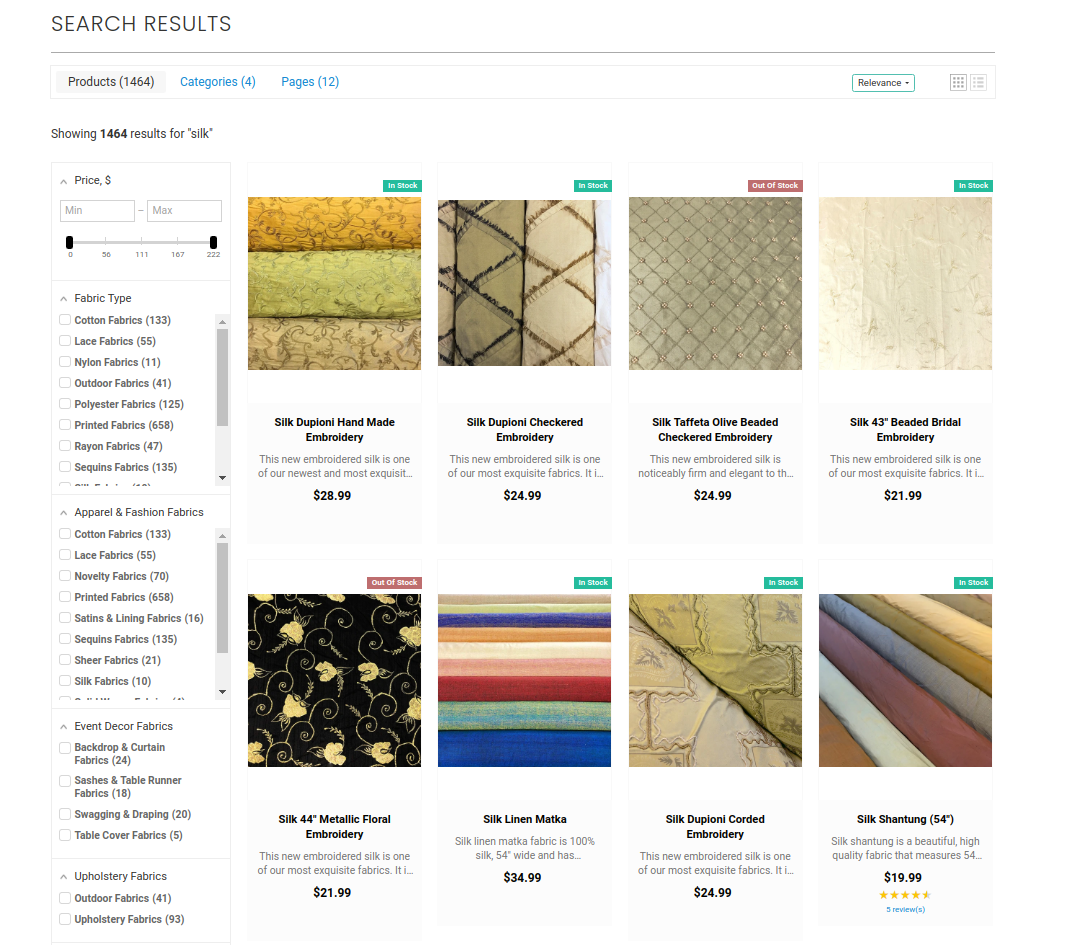
Task: Click the maximum handle of the price slider
Action: [x=212, y=241]
